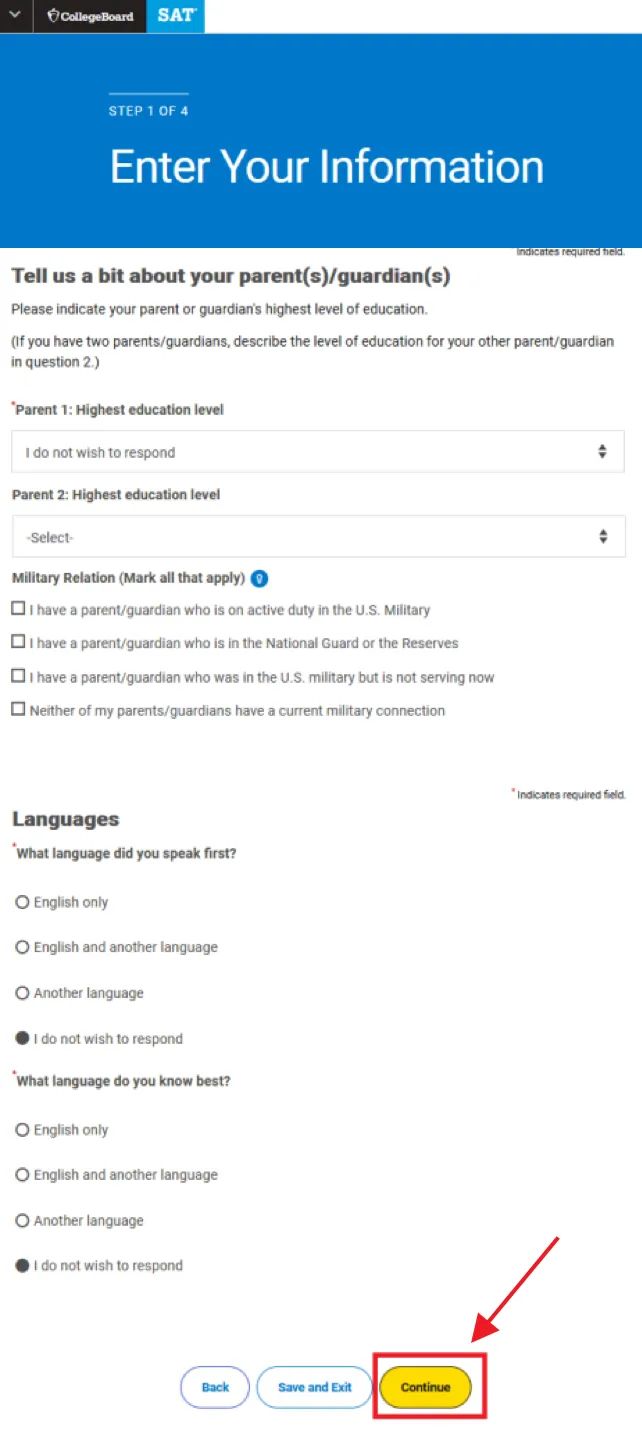Click the Back button
Image resolution: width=642 pixels, height=1434 pixels.
click(215, 1387)
